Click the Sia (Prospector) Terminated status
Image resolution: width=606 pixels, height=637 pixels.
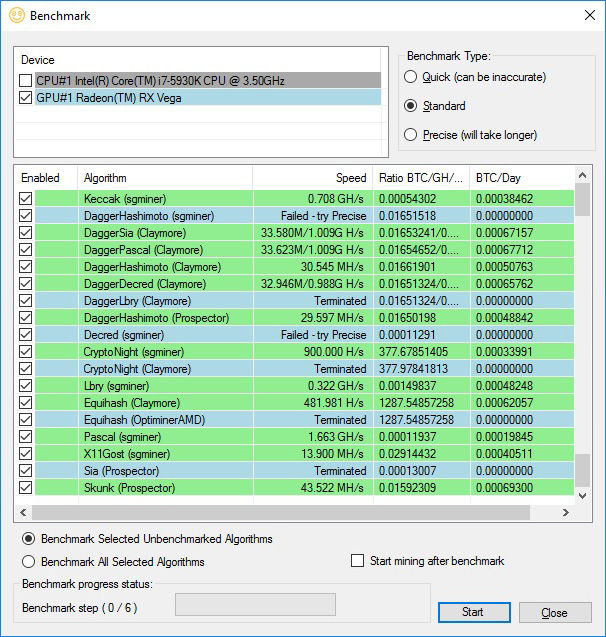(x=340, y=470)
